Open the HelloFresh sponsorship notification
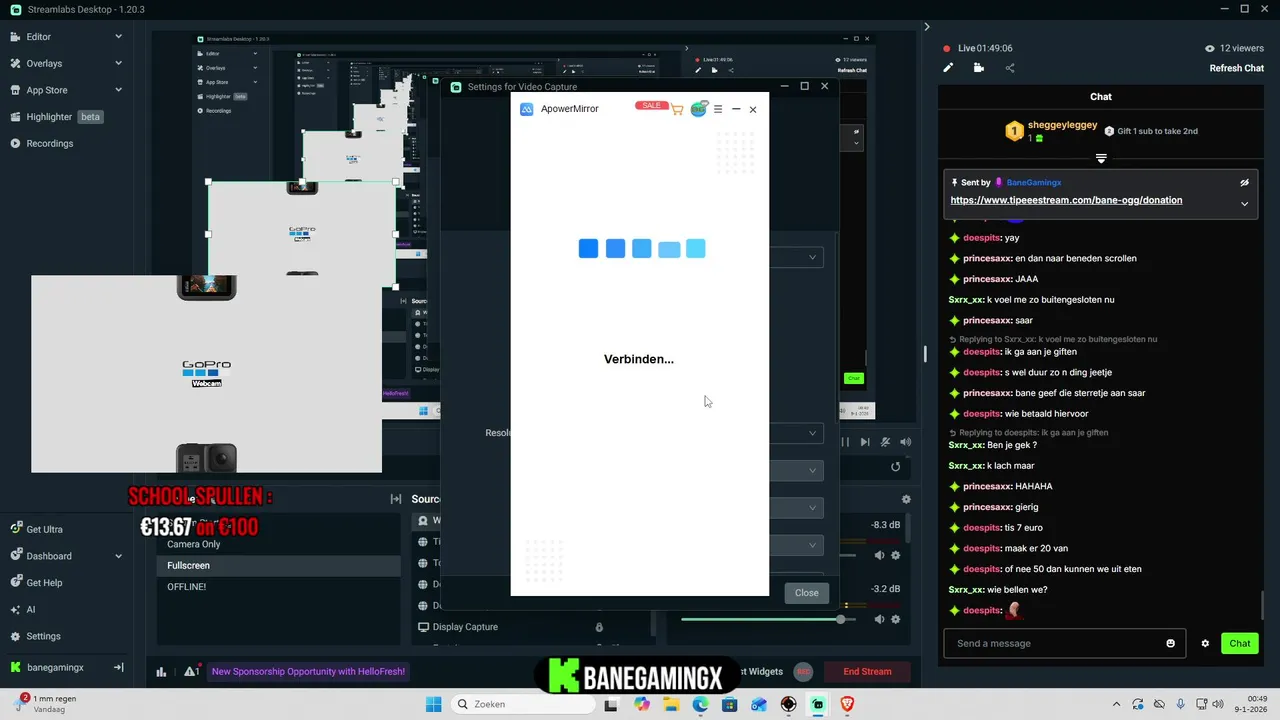 [308, 672]
